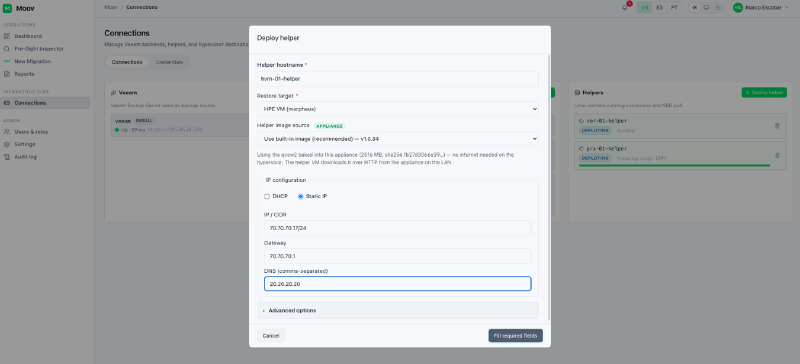Set language to ES
Viewport: 800px width, 364px height.
tap(660, 8)
